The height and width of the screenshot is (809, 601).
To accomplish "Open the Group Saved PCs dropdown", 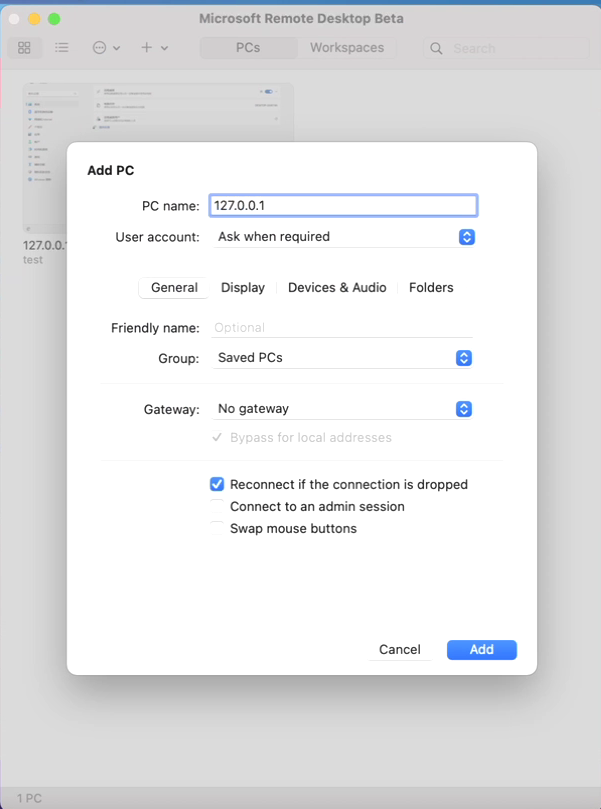I will (x=342, y=358).
